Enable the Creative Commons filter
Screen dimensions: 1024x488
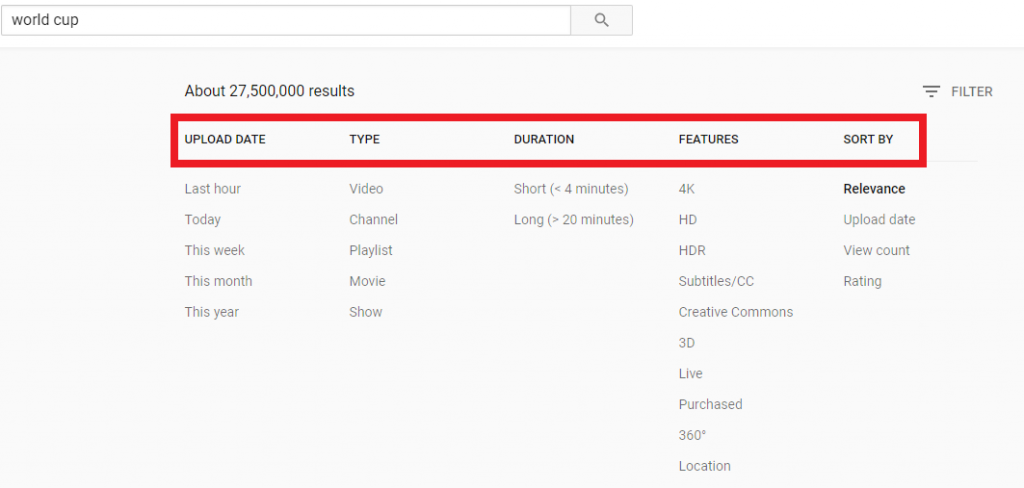tap(736, 312)
